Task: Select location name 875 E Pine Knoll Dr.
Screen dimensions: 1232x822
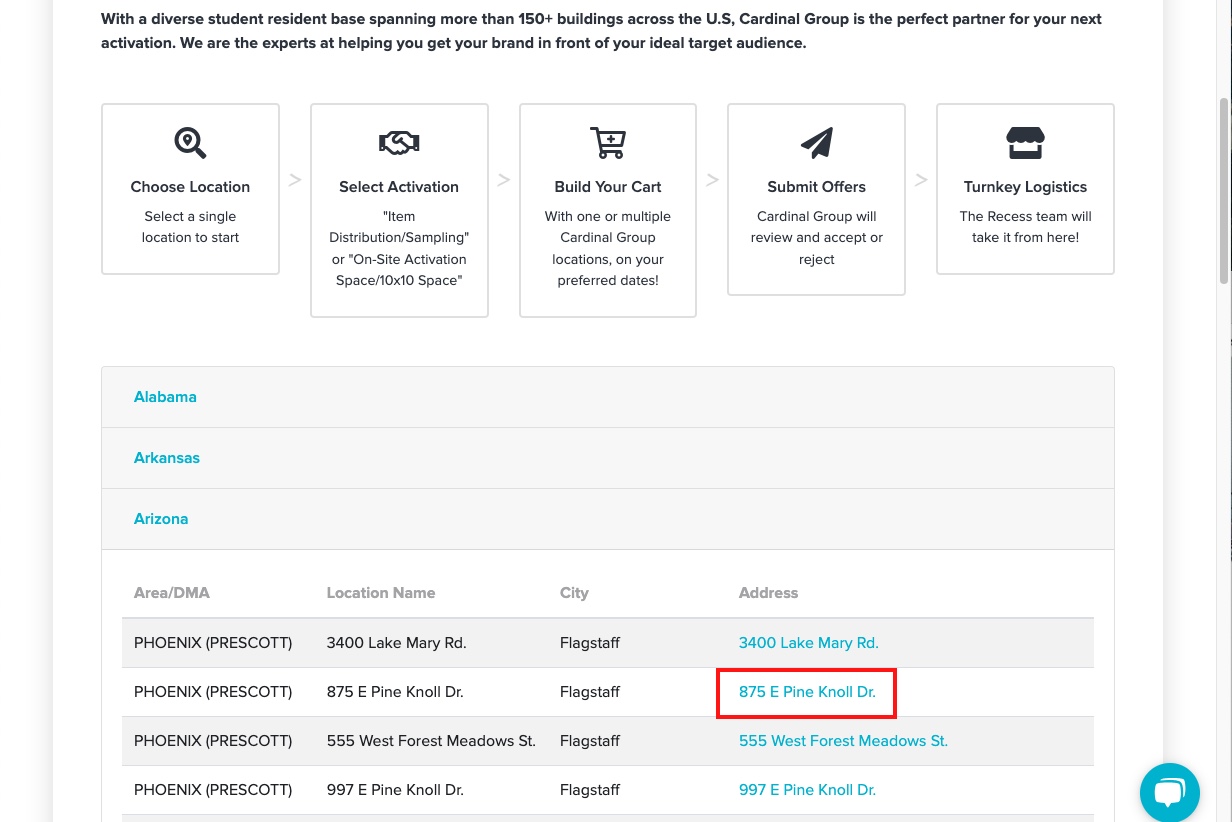Action: coord(395,692)
